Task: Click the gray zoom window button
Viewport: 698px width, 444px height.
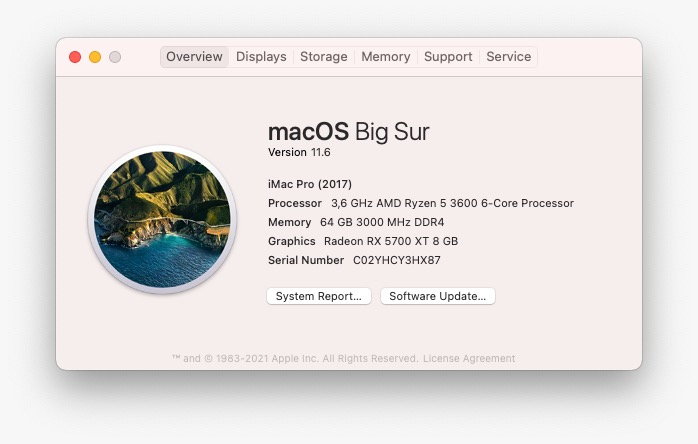Action: click(x=115, y=57)
